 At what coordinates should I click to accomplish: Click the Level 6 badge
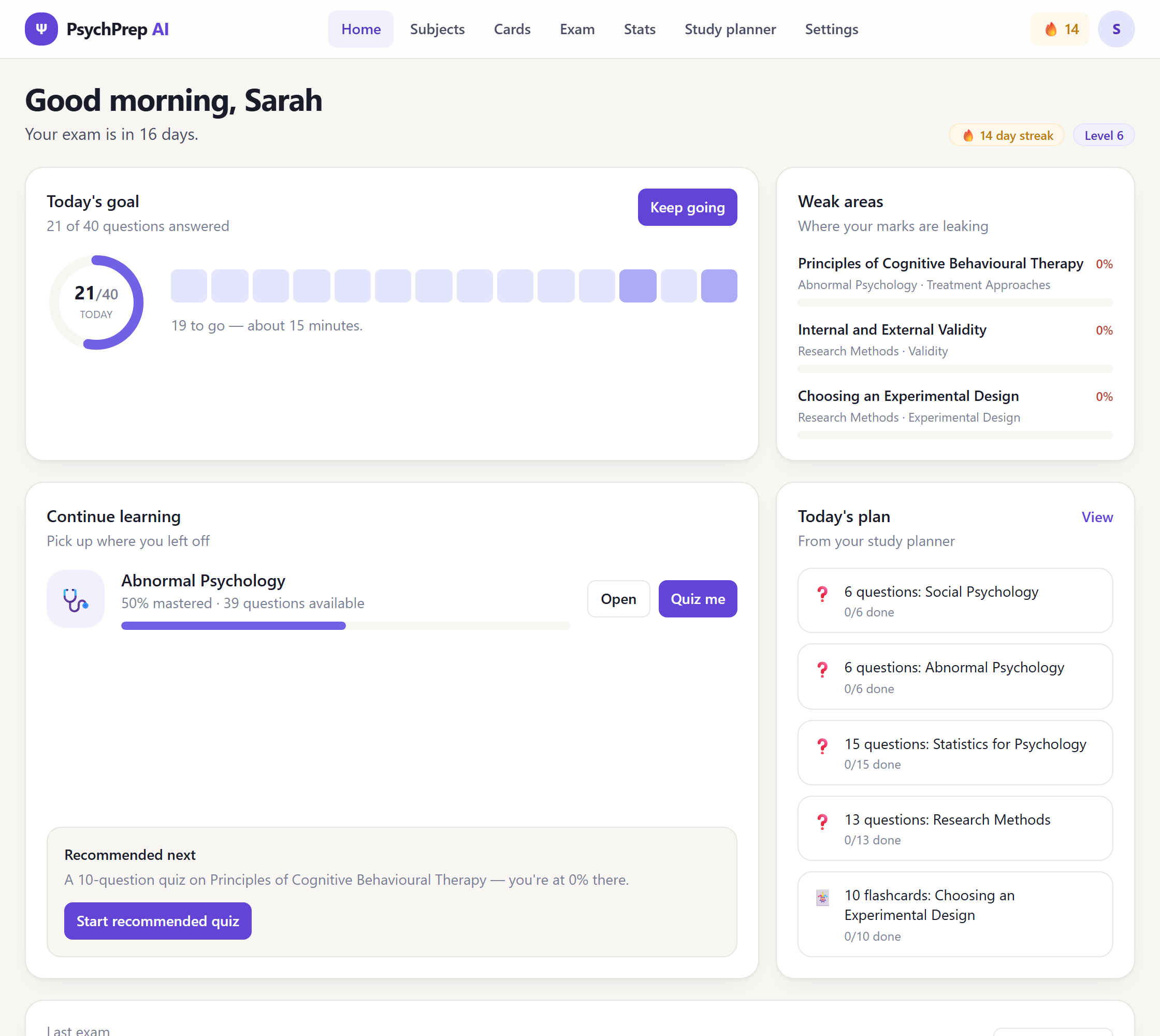1103,136
